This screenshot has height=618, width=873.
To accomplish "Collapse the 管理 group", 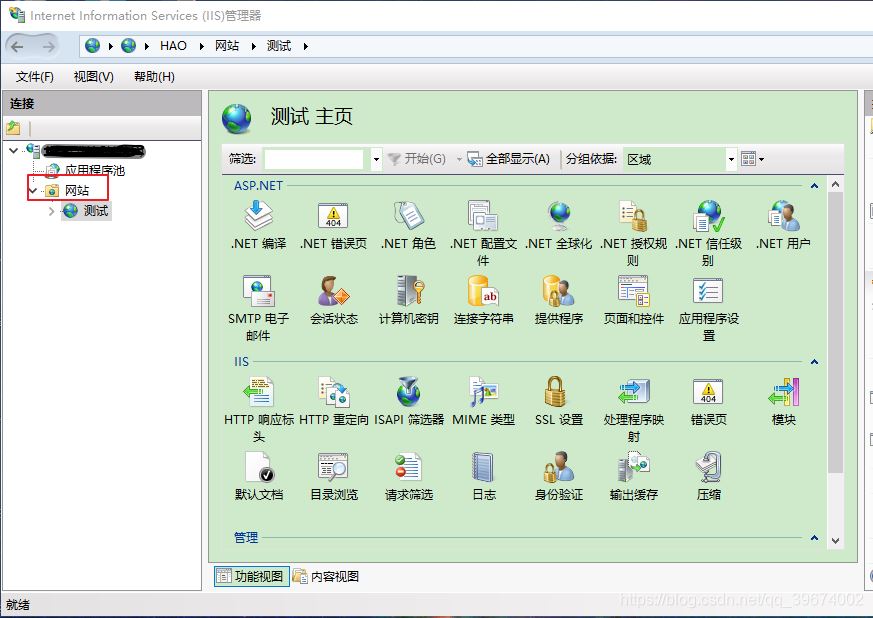I will point(814,538).
